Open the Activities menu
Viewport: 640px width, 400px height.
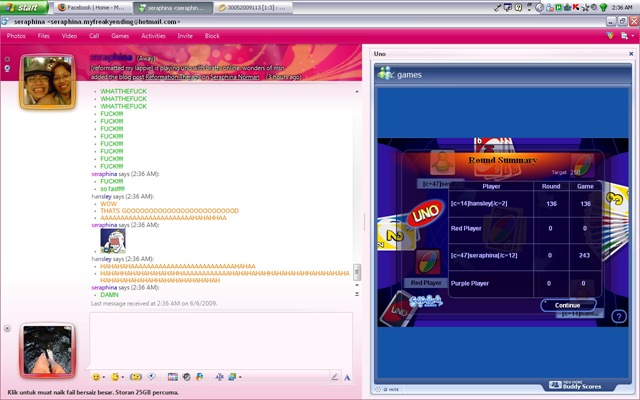153,36
